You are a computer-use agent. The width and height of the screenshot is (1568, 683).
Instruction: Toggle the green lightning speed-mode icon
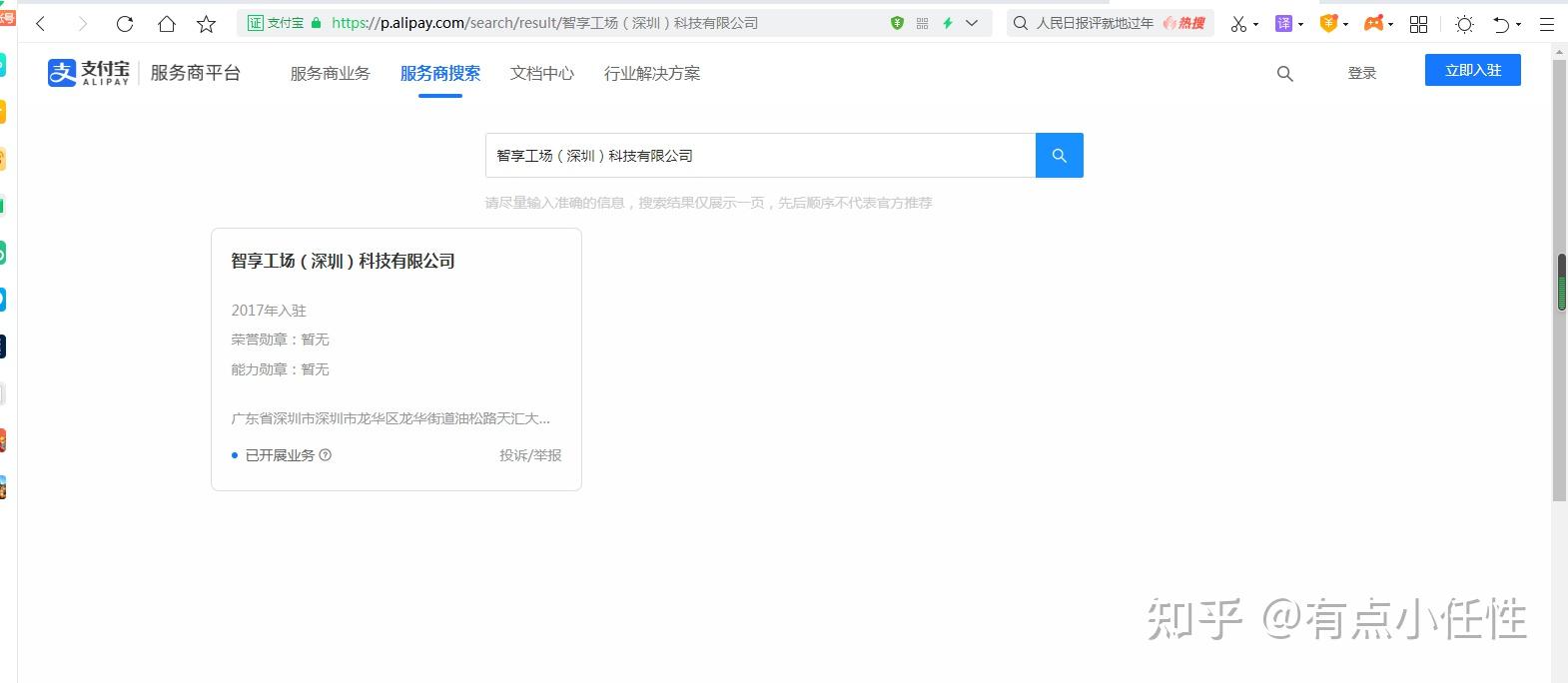(x=948, y=23)
